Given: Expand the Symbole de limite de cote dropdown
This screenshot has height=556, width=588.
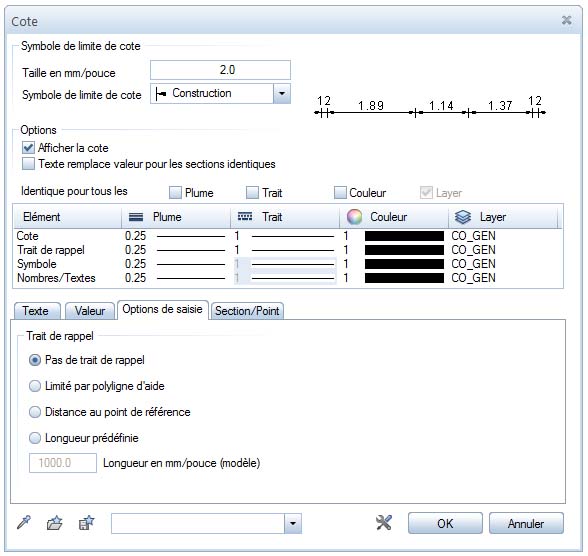Looking at the screenshot, I should point(282,93).
